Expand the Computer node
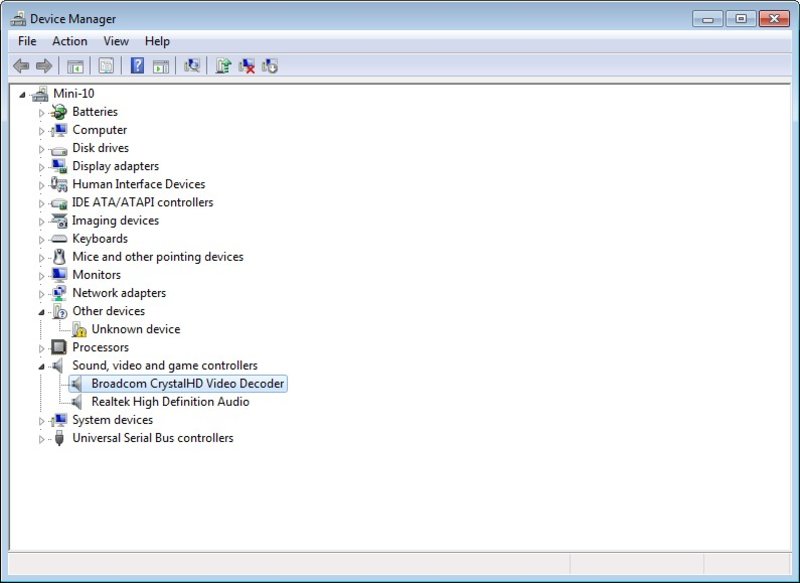Viewport: 800px width, 583px height. [x=41, y=131]
